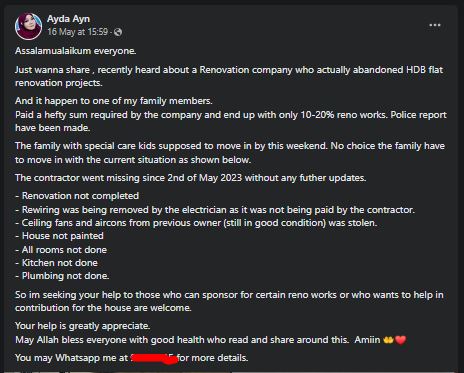
Task: Click the globe public audience icon
Action: (118, 32)
